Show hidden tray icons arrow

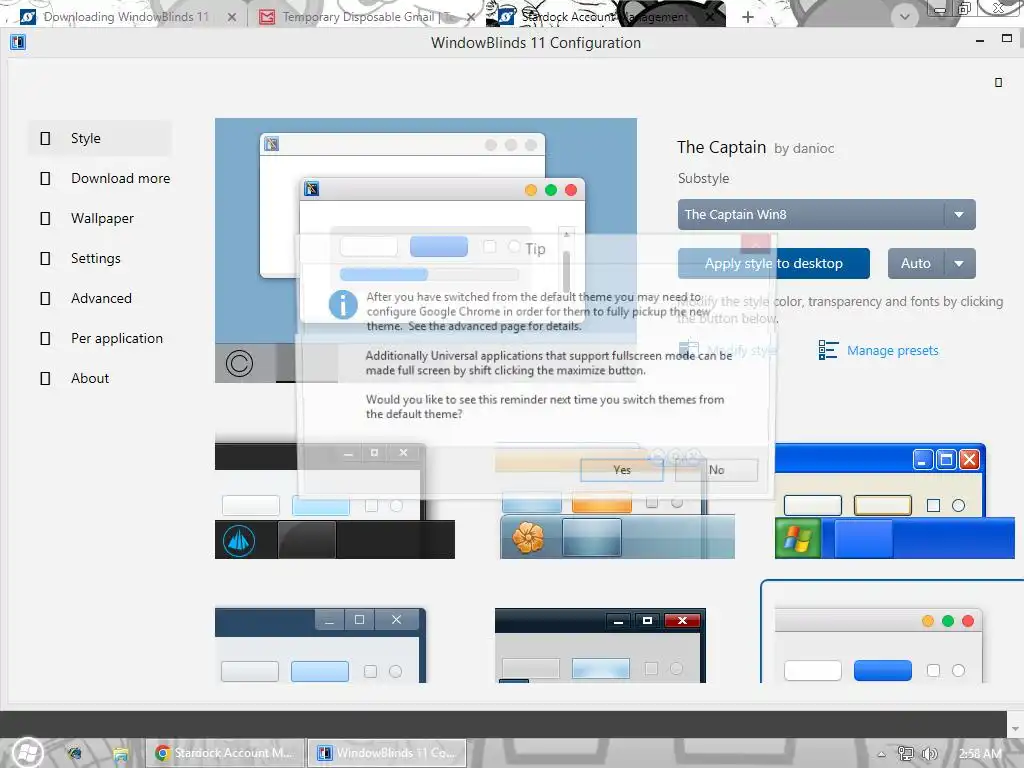click(x=881, y=754)
